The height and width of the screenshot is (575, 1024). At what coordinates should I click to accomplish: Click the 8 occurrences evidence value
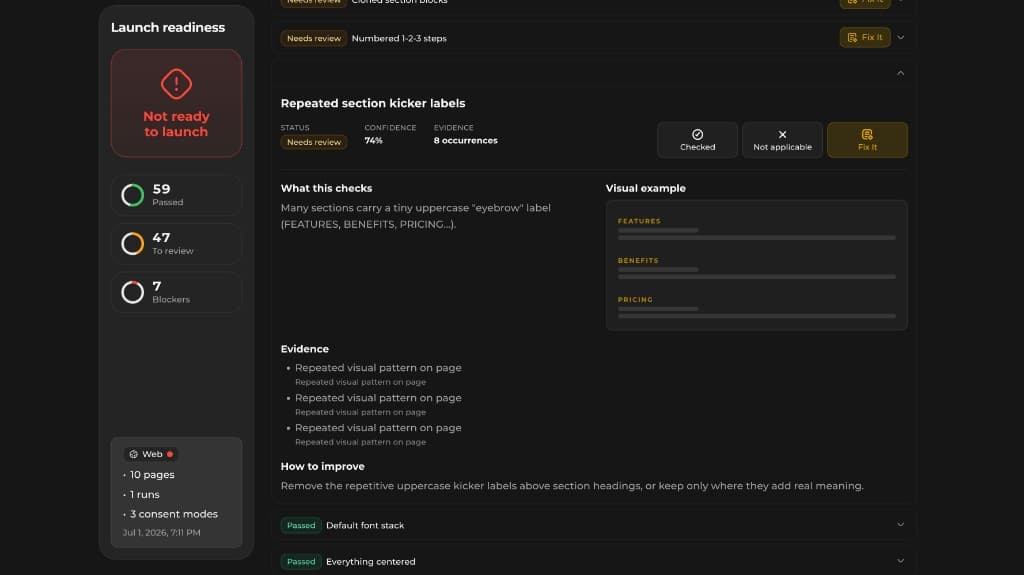pyautogui.click(x=466, y=140)
